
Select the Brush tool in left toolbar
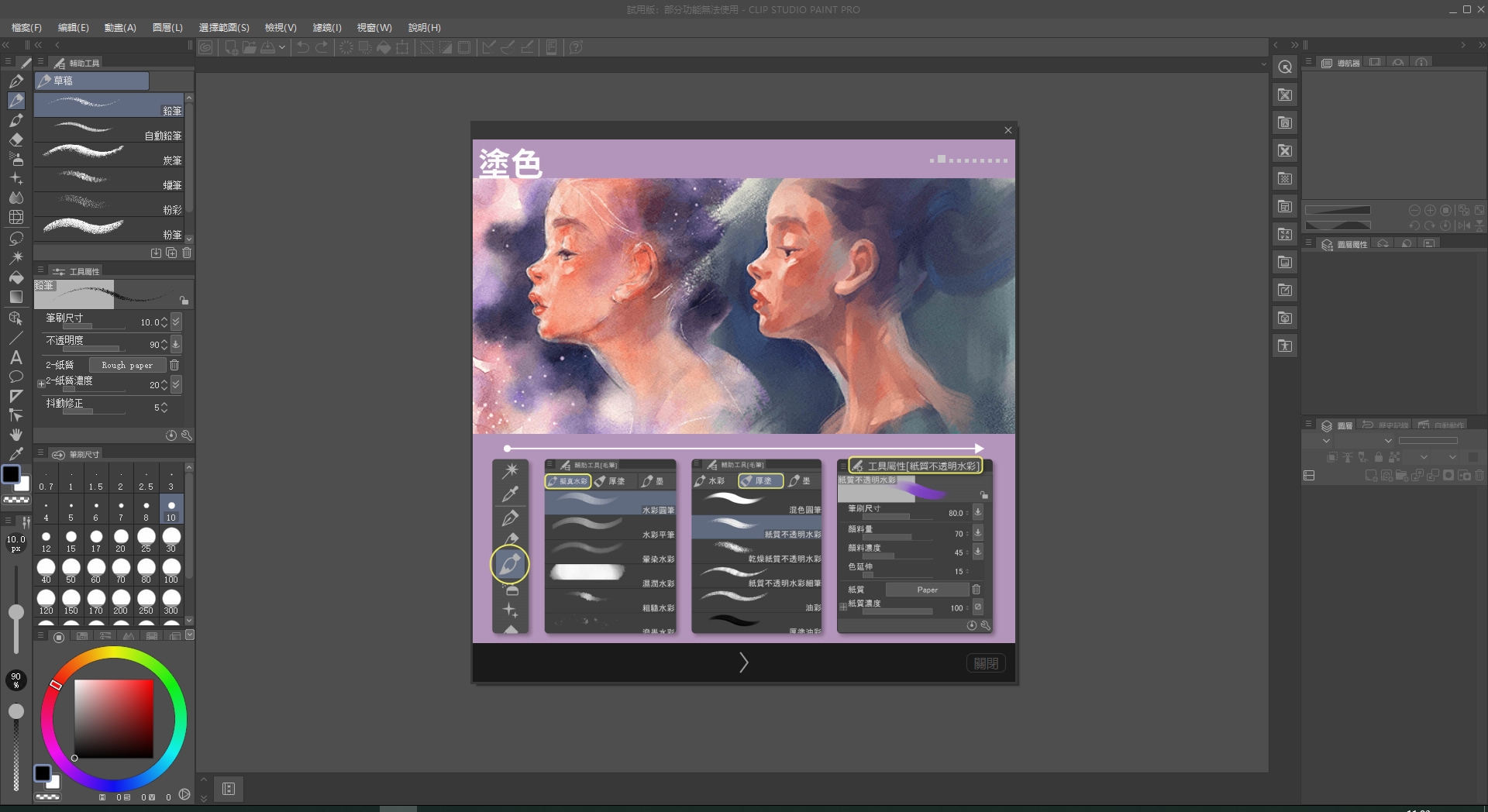pyautogui.click(x=16, y=120)
